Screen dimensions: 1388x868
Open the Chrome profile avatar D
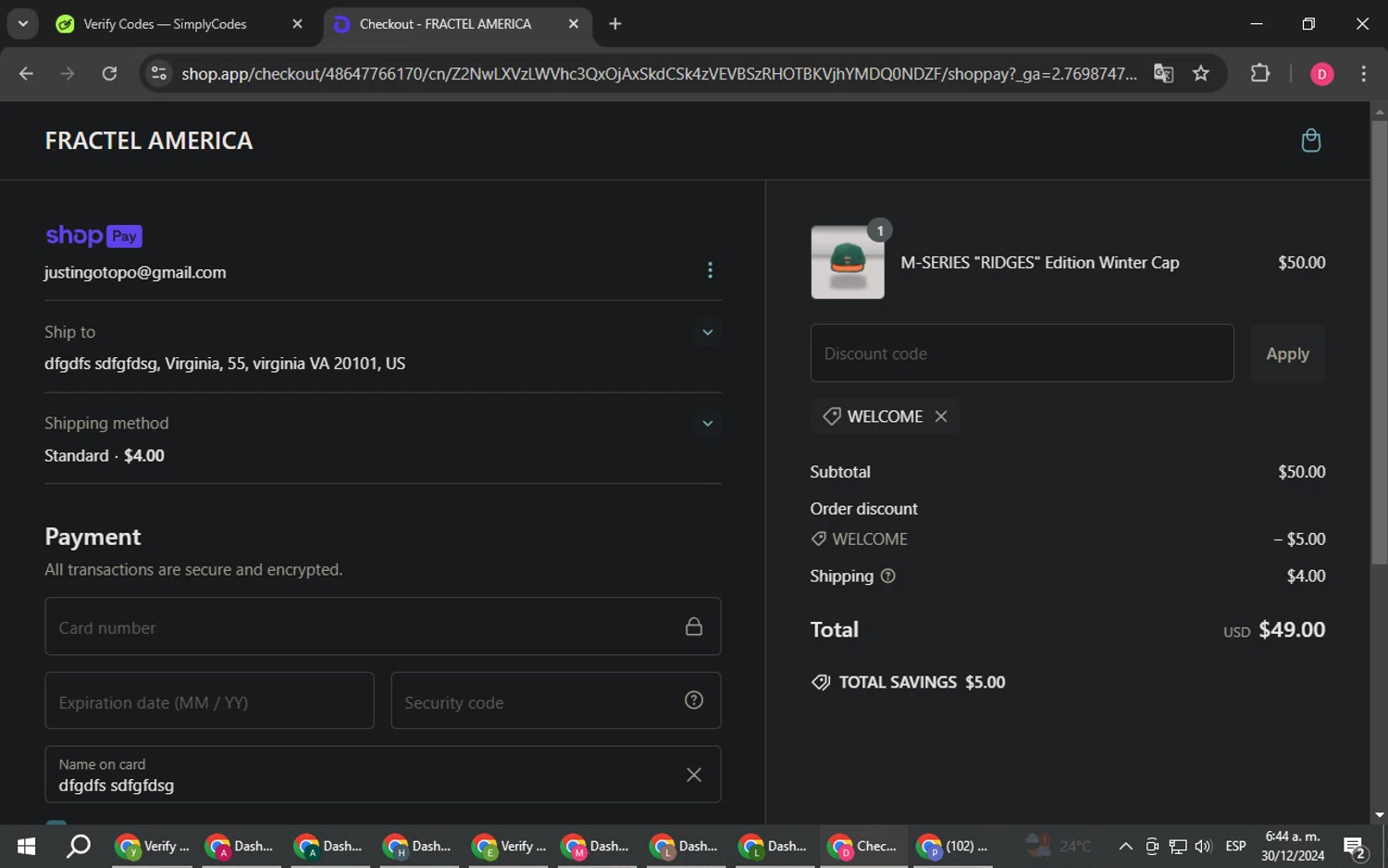pyautogui.click(x=1321, y=74)
